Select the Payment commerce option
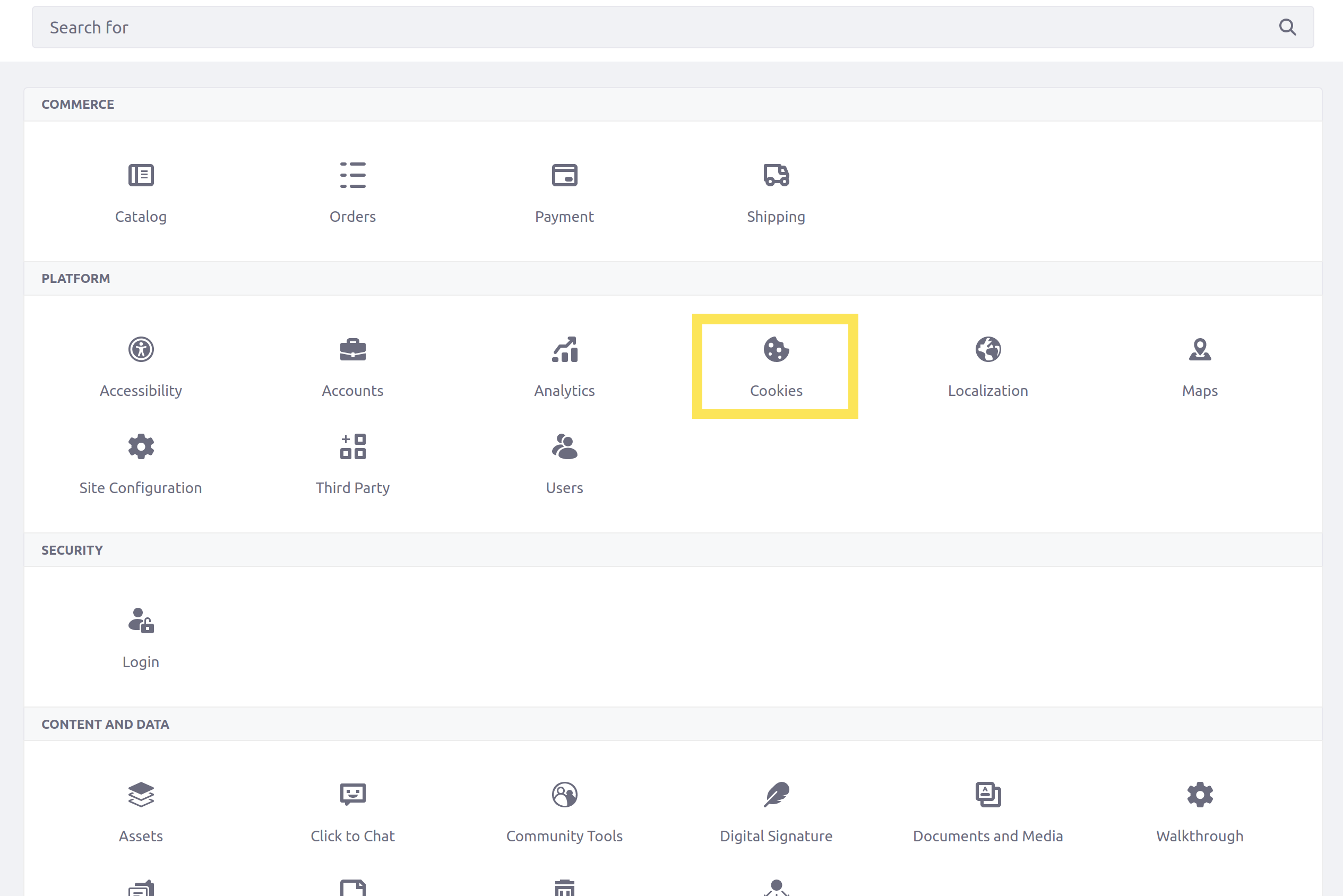 [565, 189]
